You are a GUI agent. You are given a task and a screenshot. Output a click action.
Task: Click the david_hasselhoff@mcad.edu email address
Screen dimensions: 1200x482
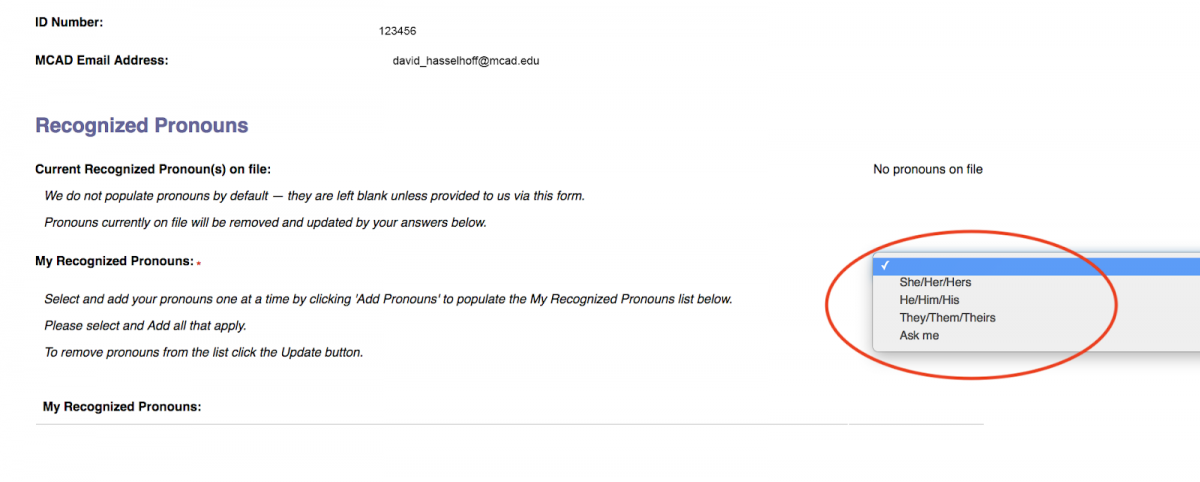(466, 61)
